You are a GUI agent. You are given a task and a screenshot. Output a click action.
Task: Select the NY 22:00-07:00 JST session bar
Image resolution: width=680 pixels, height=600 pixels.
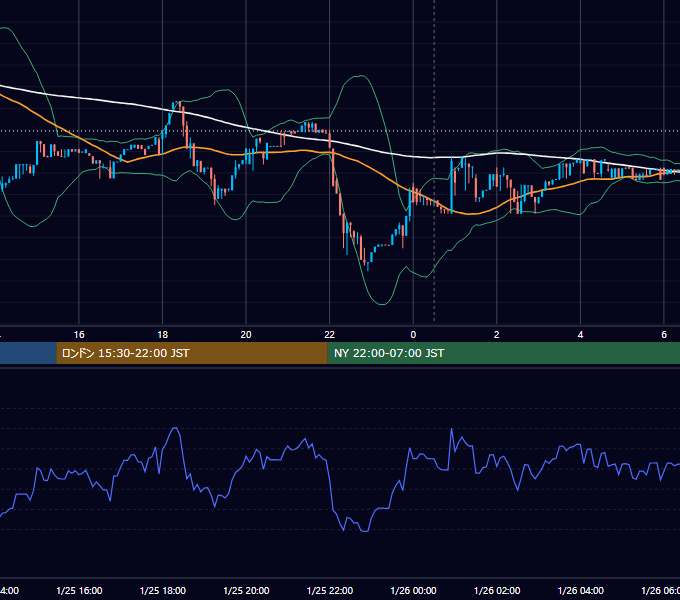click(x=503, y=353)
